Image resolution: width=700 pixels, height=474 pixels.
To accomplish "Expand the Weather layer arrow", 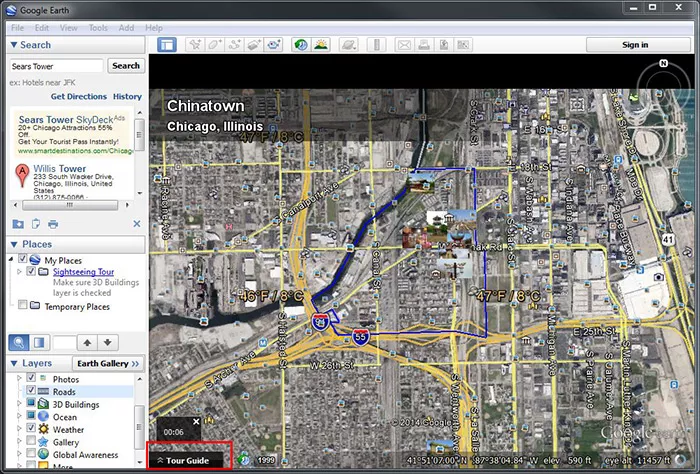I will [19, 428].
